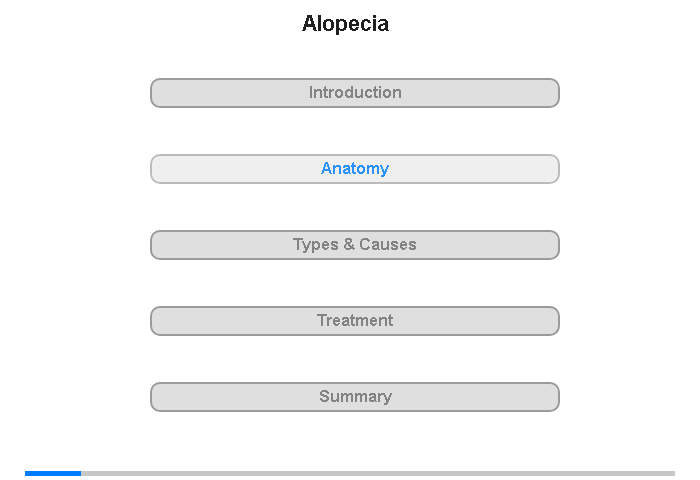The height and width of the screenshot is (480, 700).
Task: Pick the Summary menu entry
Action: coord(355,397)
